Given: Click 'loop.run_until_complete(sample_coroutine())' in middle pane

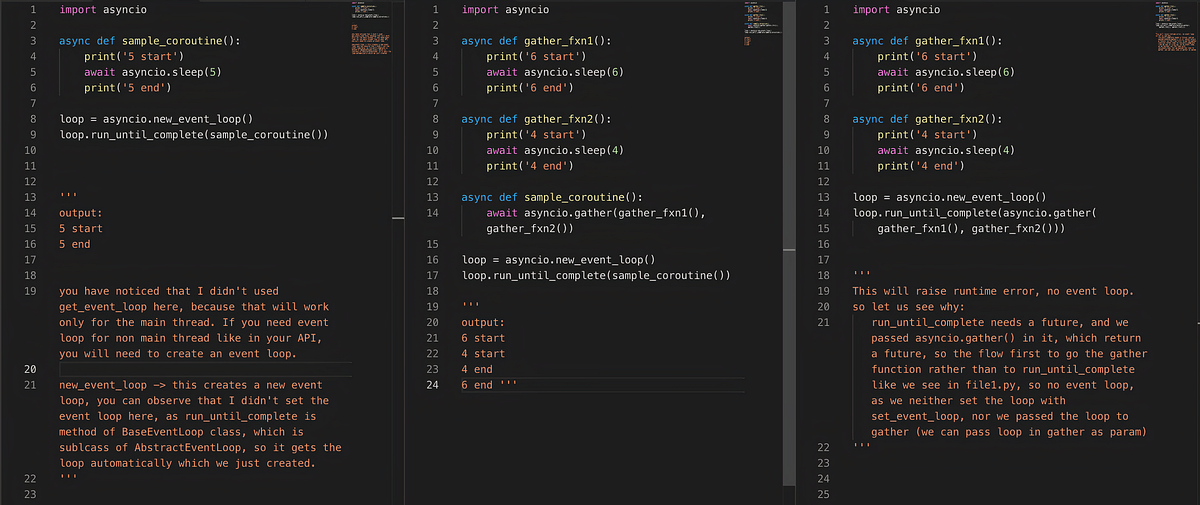Looking at the screenshot, I should pos(595,275).
